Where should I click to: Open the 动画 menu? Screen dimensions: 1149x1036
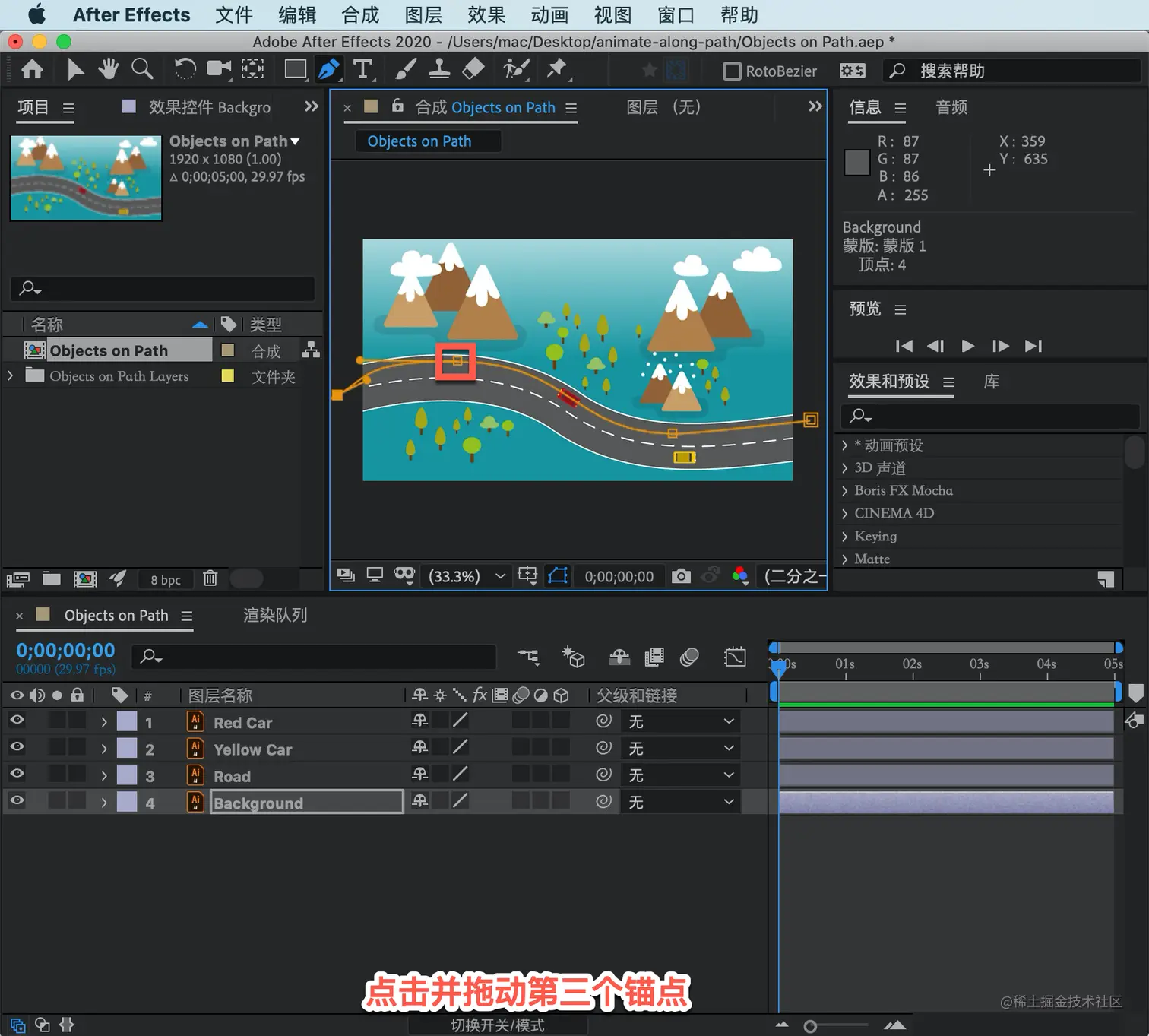click(549, 14)
